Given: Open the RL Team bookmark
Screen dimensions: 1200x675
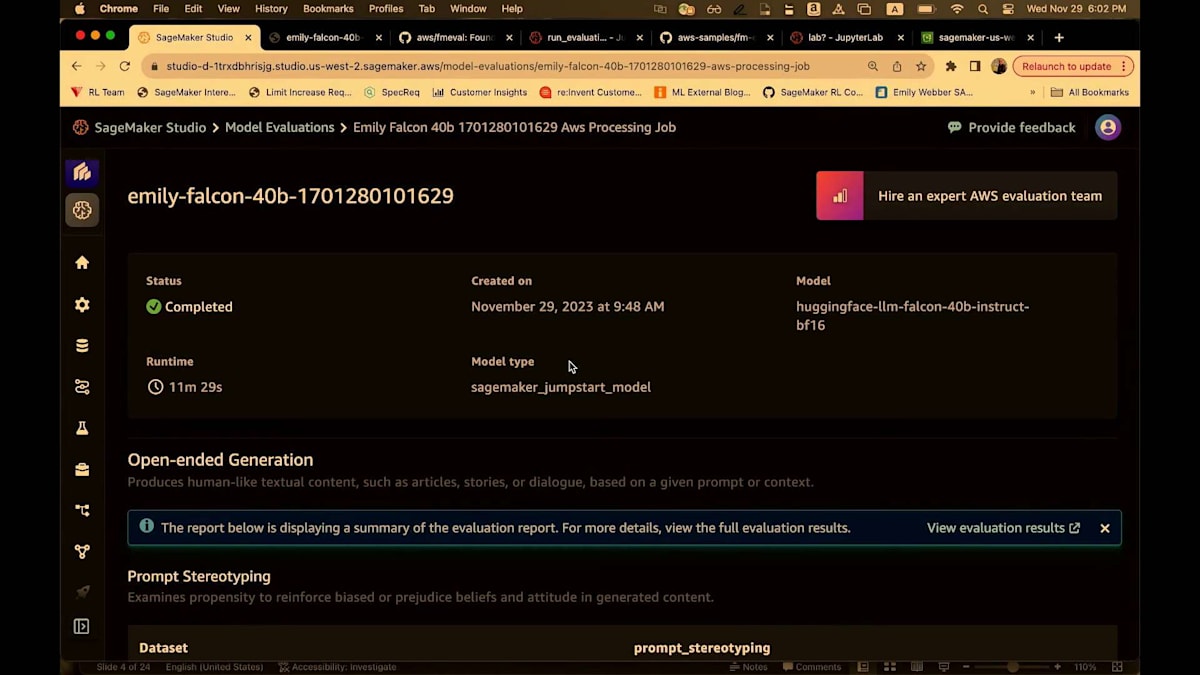Looking at the screenshot, I should (x=98, y=92).
